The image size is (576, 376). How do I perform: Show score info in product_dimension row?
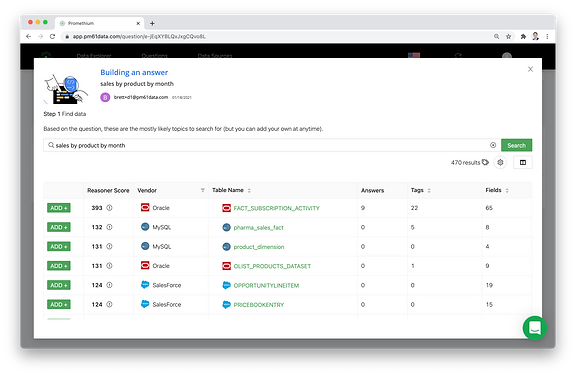pos(109,246)
